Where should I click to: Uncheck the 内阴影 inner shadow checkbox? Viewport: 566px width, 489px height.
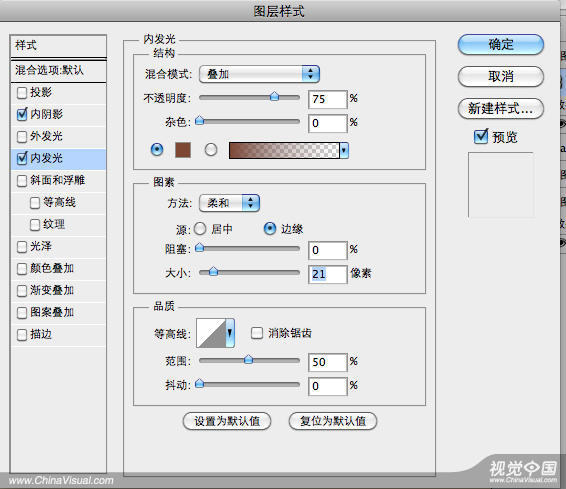tap(22, 114)
